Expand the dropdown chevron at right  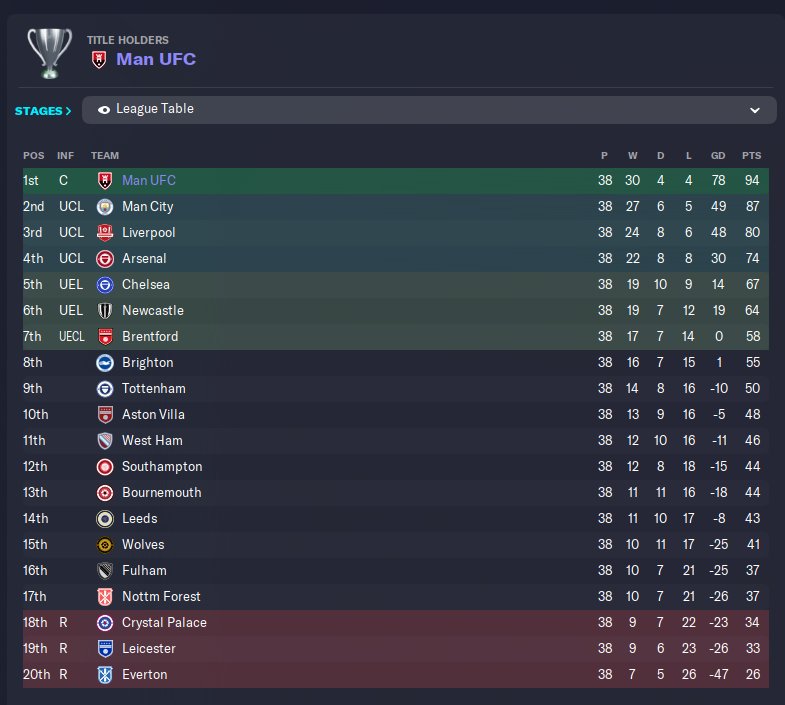tap(755, 110)
